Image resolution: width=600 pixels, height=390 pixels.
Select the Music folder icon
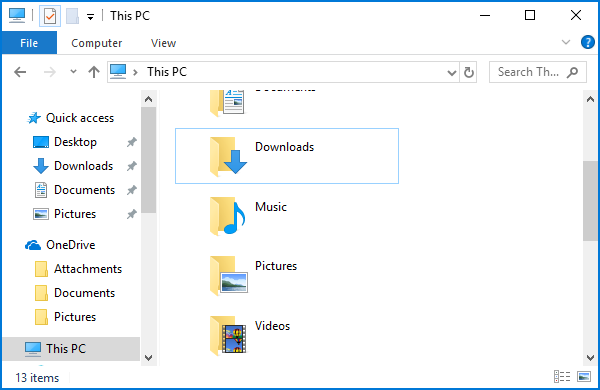[x=227, y=216]
